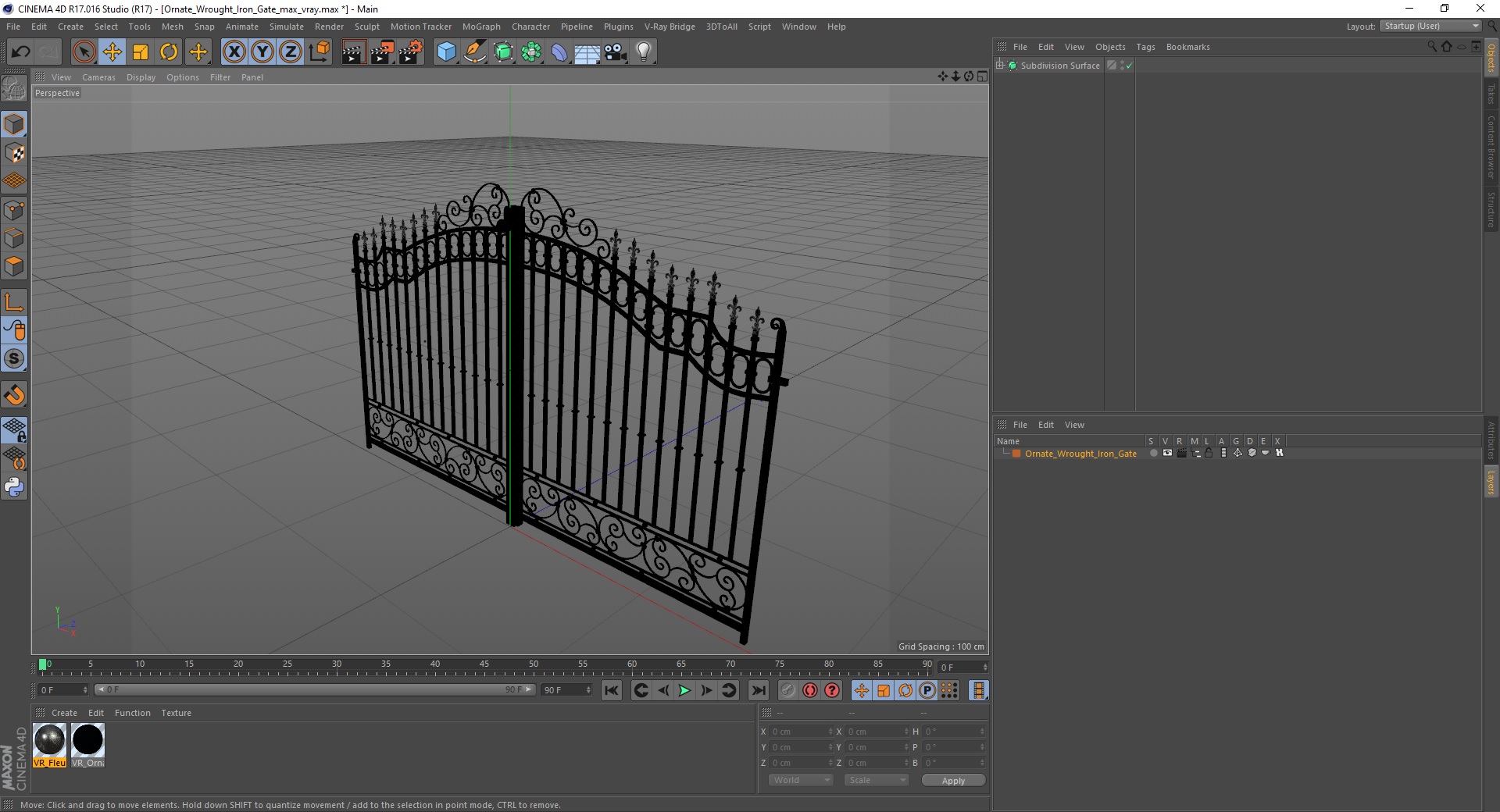Toggle X axis lock
The image size is (1500, 812).
[234, 52]
